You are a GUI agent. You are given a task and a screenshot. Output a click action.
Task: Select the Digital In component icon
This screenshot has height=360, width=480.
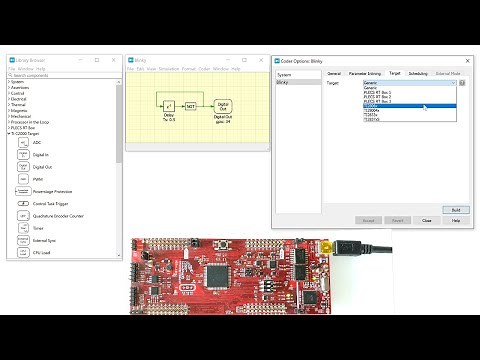pos(23,155)
